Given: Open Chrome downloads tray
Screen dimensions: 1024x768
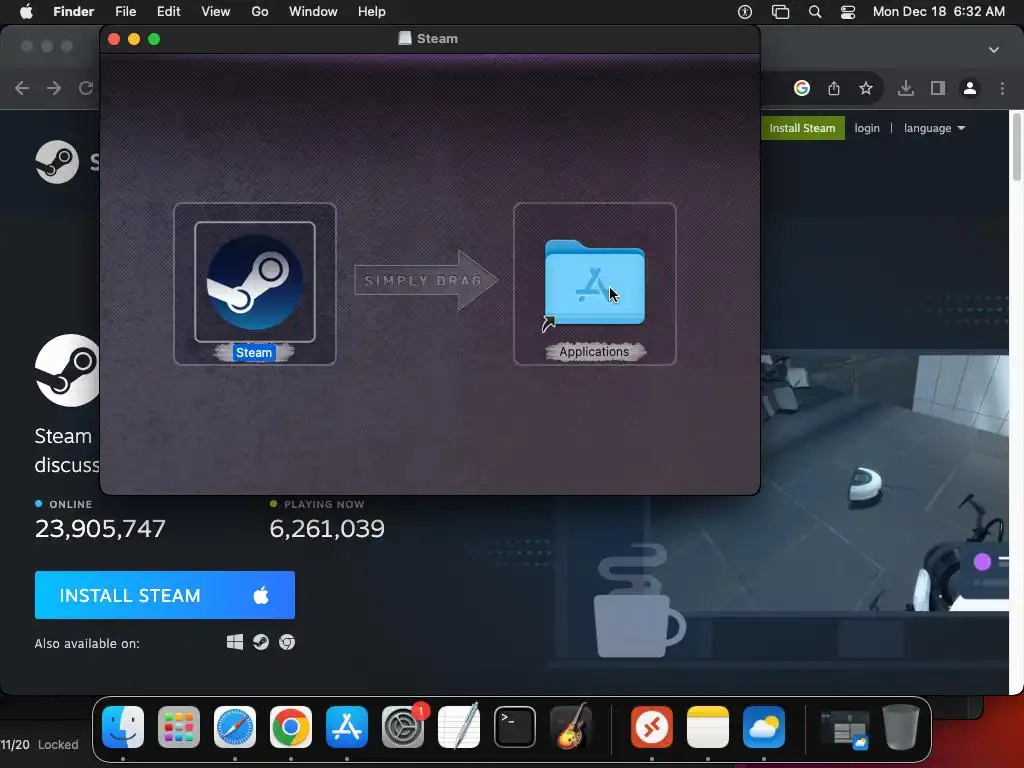Looking at the screenshot, I should coord(905,88).
